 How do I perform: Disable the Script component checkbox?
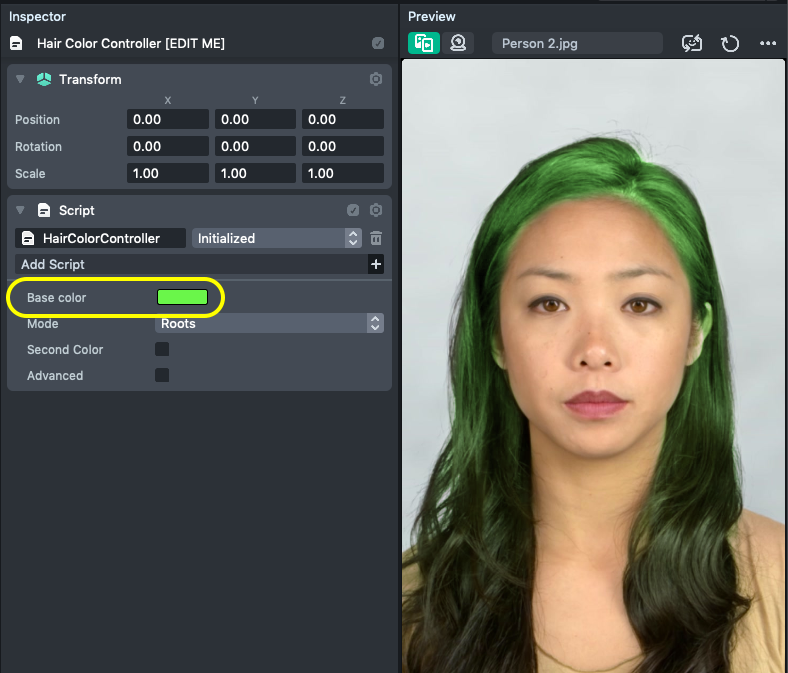tap(353, 210)
